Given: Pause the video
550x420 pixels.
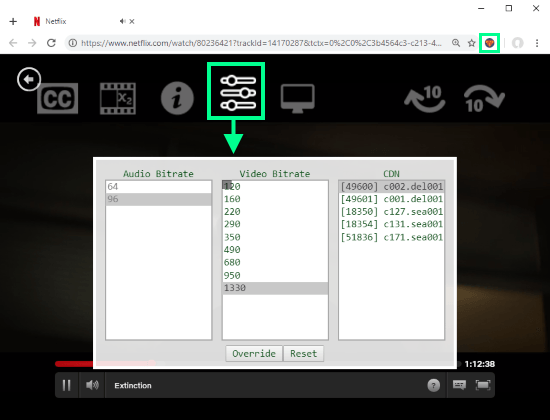Looking at the screenshot, I should (67, 385).
